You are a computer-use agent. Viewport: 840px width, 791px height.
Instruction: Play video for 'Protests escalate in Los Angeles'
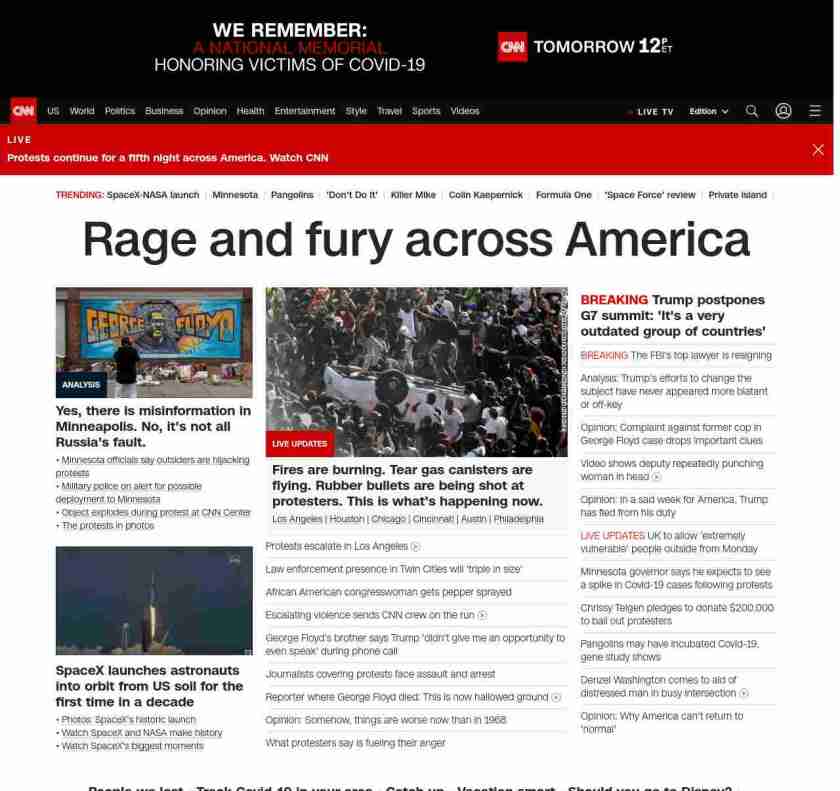[415, 547]
